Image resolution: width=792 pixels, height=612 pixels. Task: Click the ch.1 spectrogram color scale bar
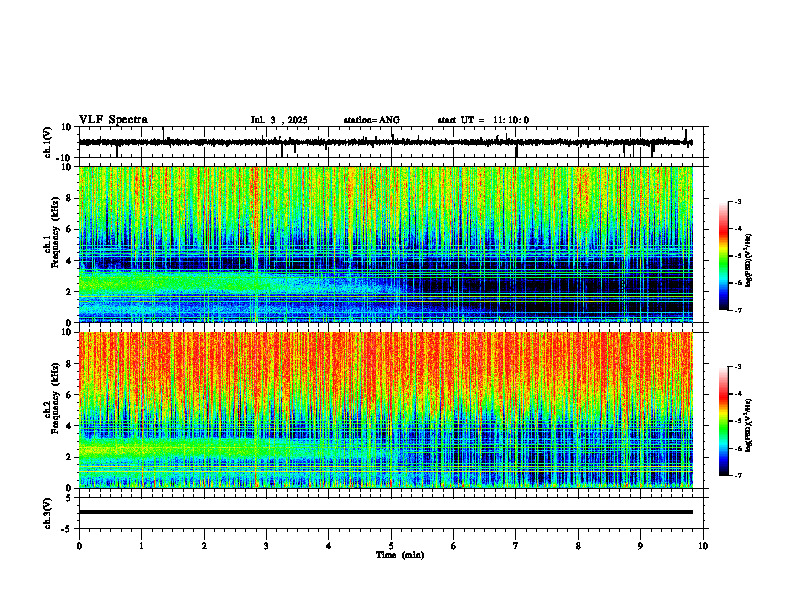pos(723,256)
